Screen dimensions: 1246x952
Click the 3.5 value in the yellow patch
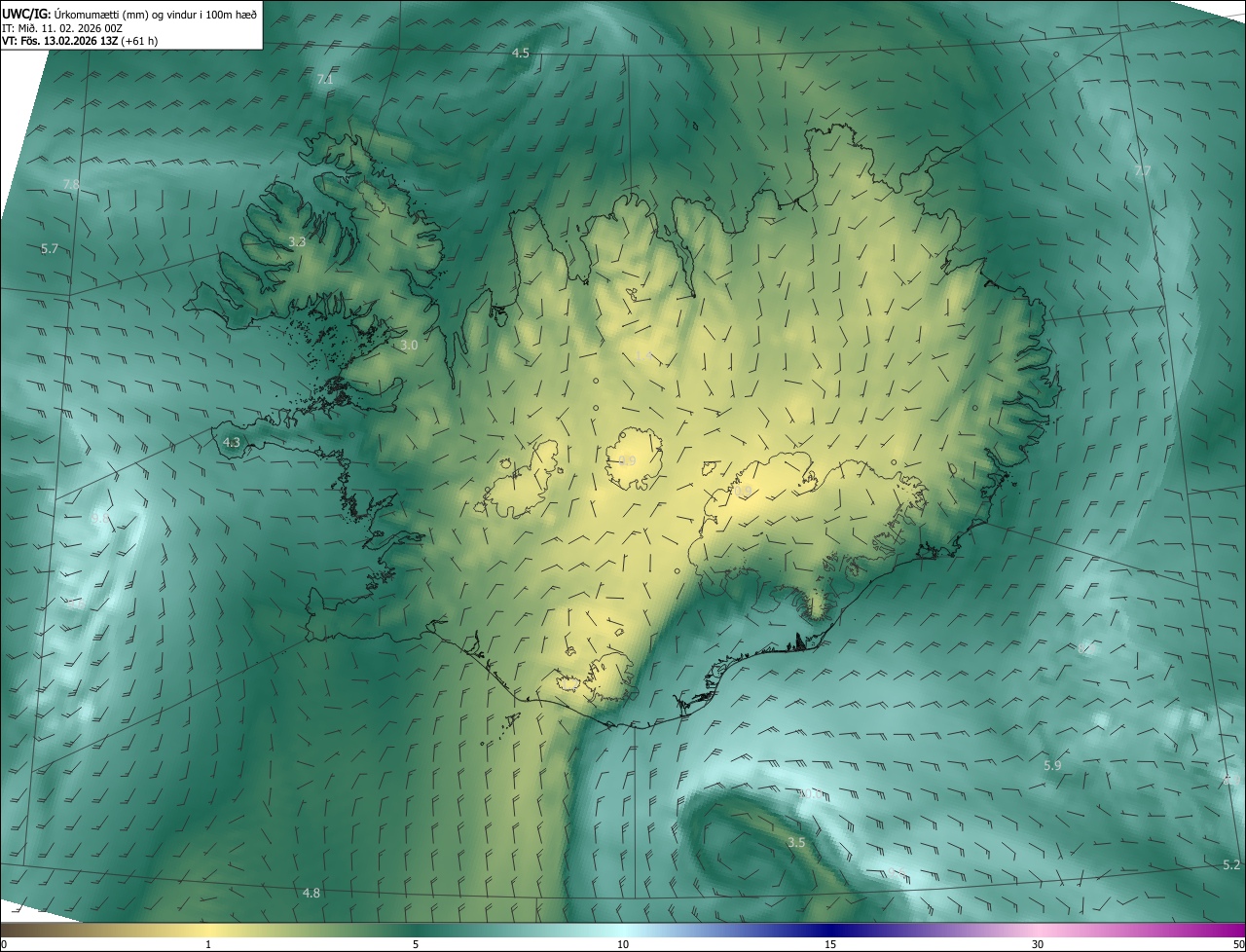pyautogui.click(x=796, y=842)
